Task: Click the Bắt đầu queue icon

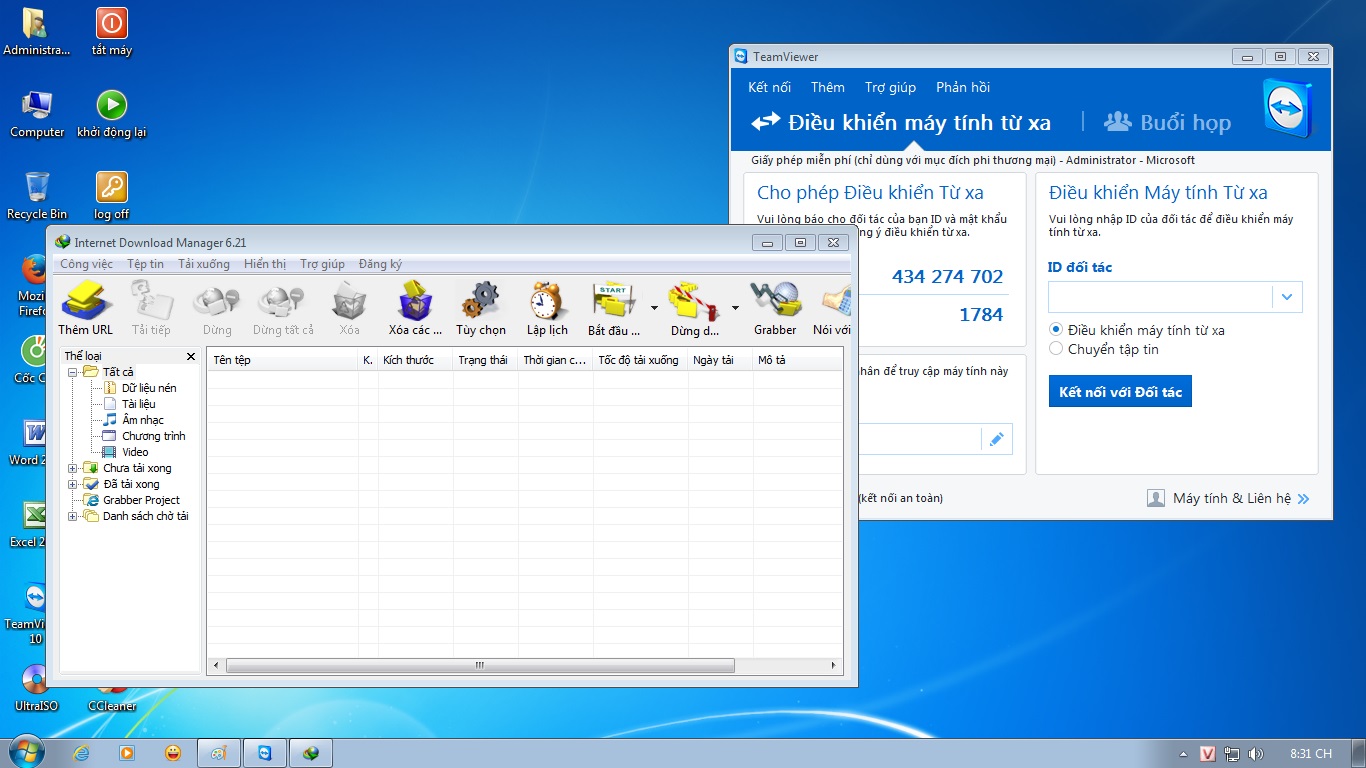Action: coord(614,308)
